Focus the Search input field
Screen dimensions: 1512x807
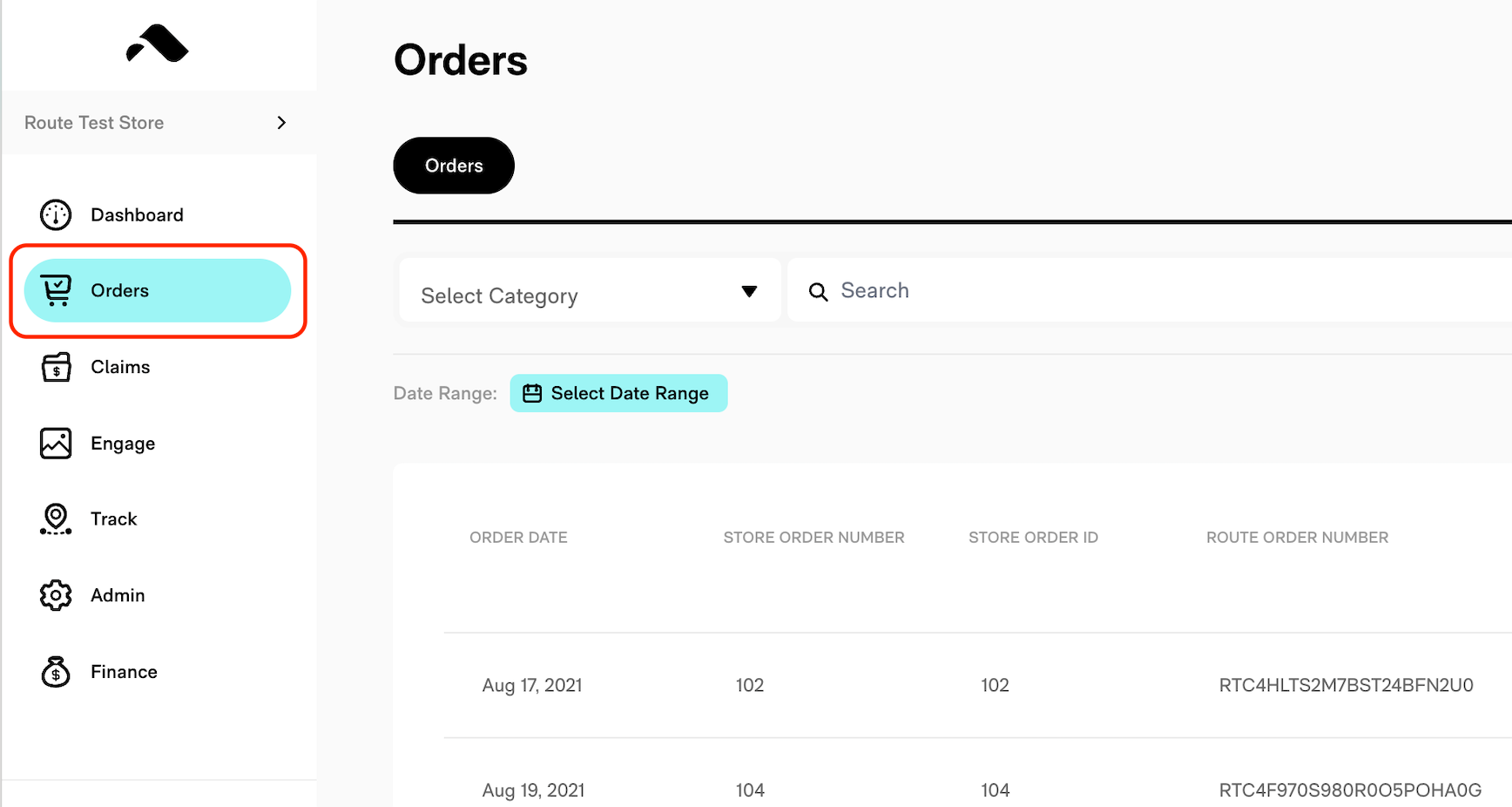pyautogui.click(x=1150, y=290)
